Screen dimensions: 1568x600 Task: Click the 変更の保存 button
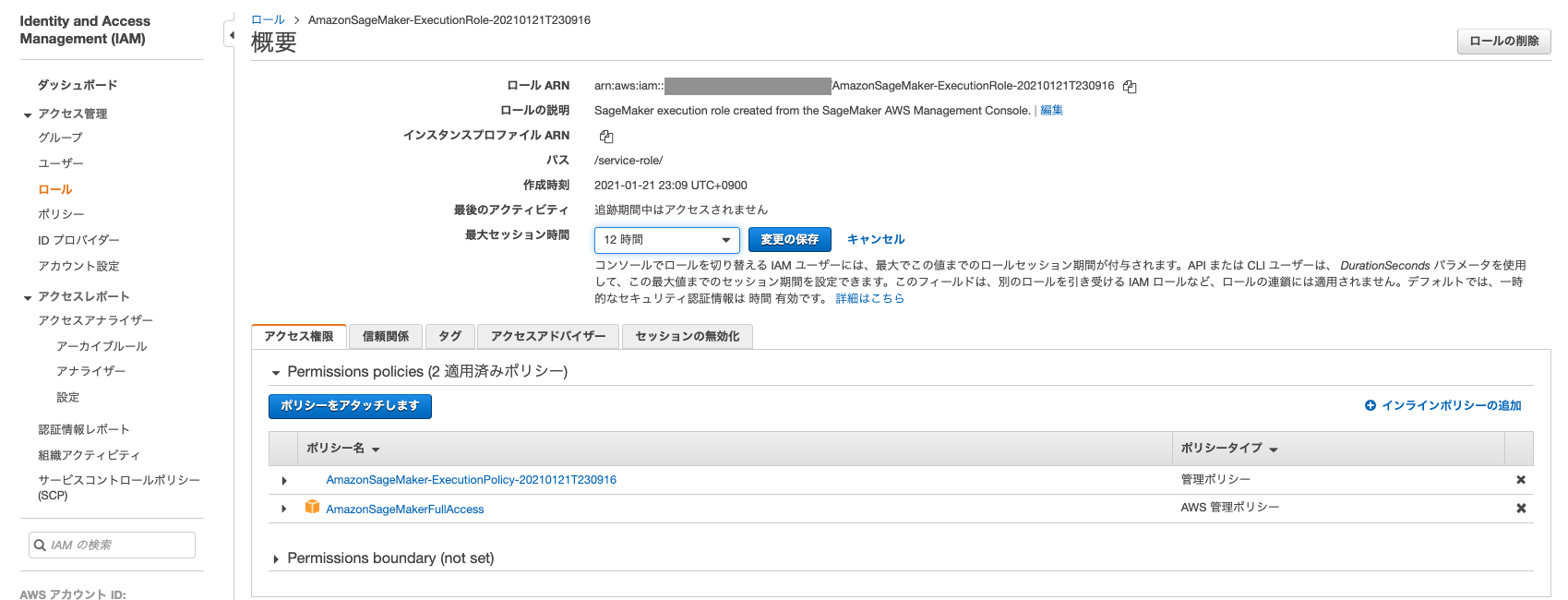coord(790,240)
